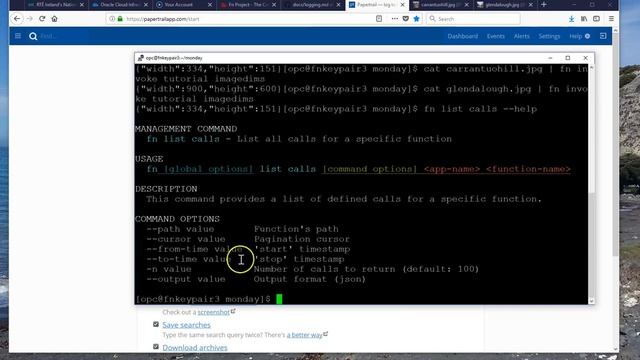Viewport: 640px width, 360px height.
Task: Open the Firefox hamburger menu
Action: pos(611,19)
